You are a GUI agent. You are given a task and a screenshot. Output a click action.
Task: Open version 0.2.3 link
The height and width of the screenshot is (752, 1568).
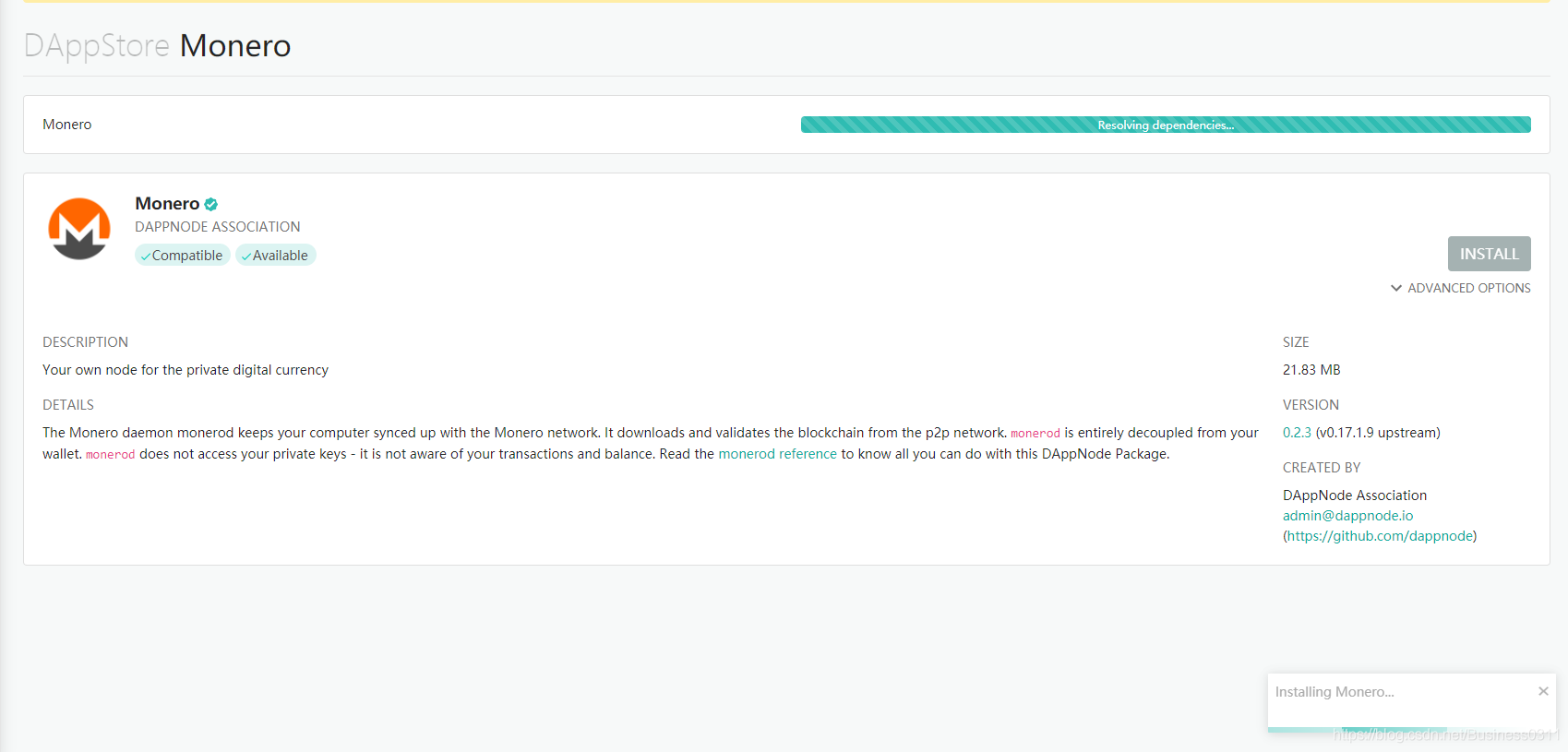[1297, 433]
